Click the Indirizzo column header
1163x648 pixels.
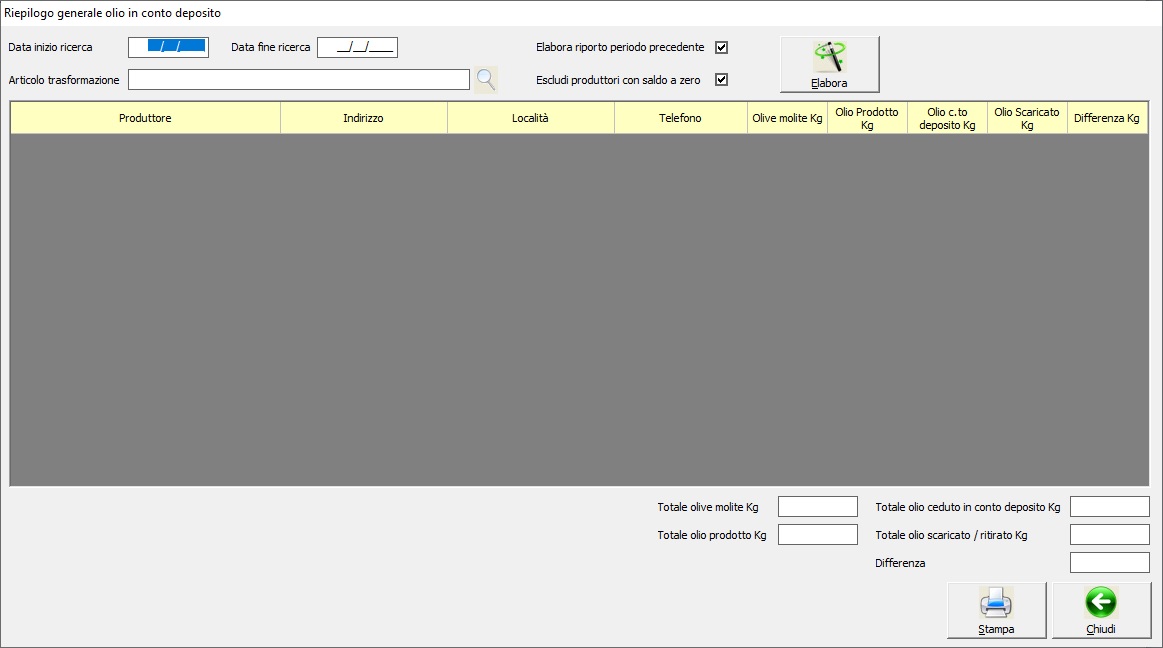click(x=363, y=118)
